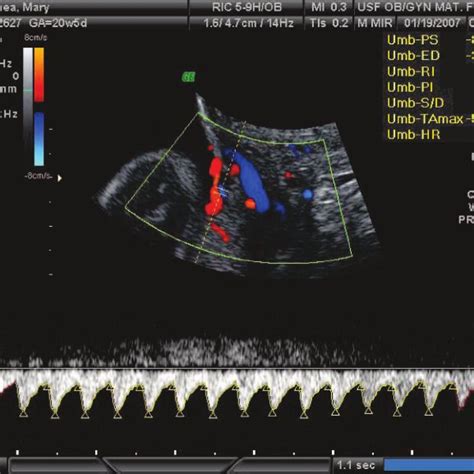The image size is (474, 474).
Task: Click the RIC 5-9H/OB probe label
Action: [247, 7]
